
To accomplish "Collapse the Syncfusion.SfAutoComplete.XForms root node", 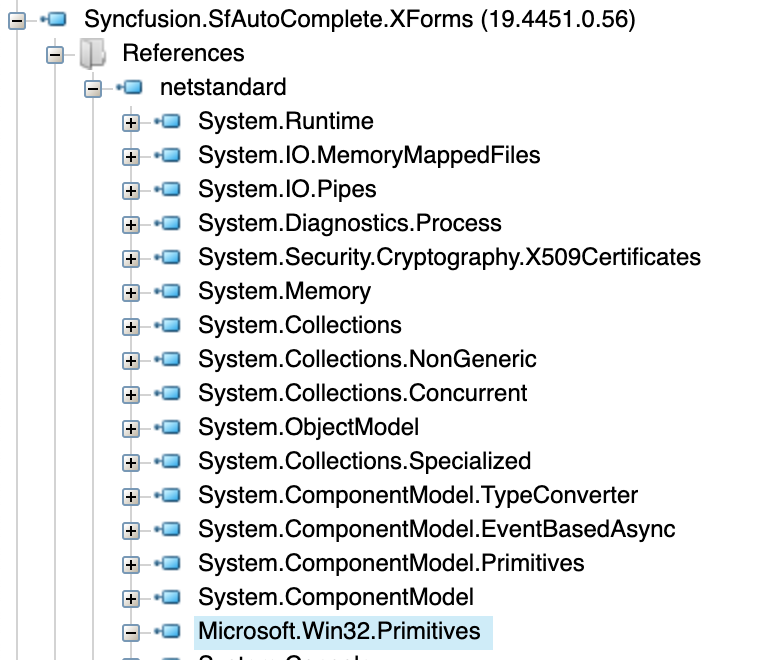I will (17, 21).
